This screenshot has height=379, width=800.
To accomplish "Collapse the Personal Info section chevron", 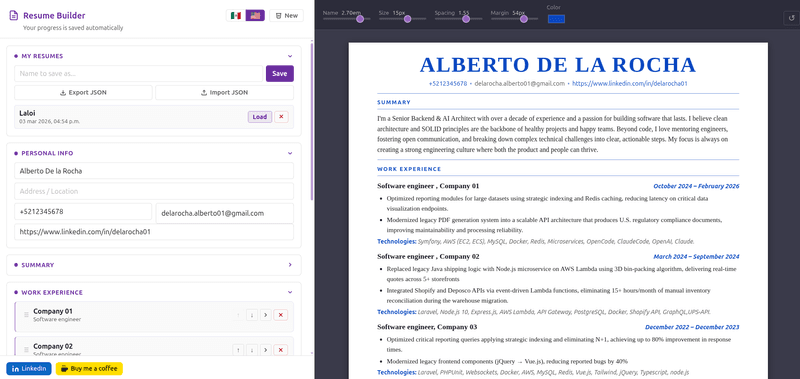I will click(x=290, y=153).
